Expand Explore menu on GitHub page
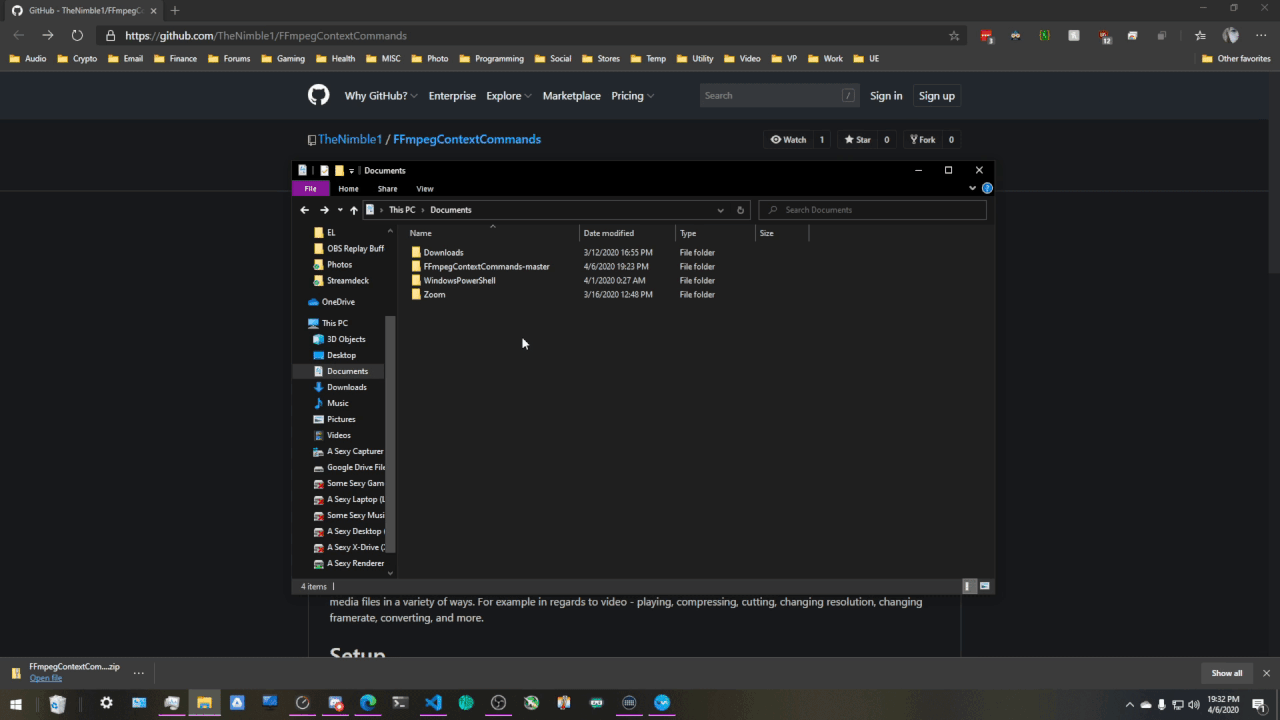1280x720 pixels. tap(509, 96)
